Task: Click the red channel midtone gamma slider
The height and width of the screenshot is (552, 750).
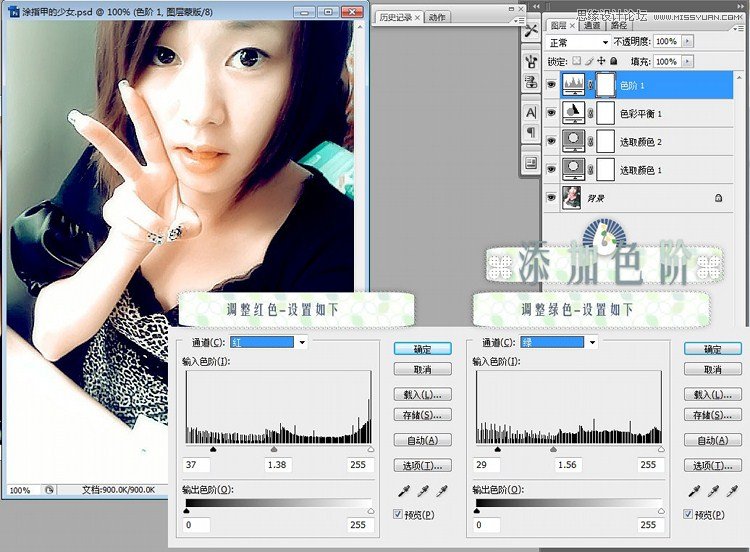Action: pyautogui.click(x=274, y=450)
